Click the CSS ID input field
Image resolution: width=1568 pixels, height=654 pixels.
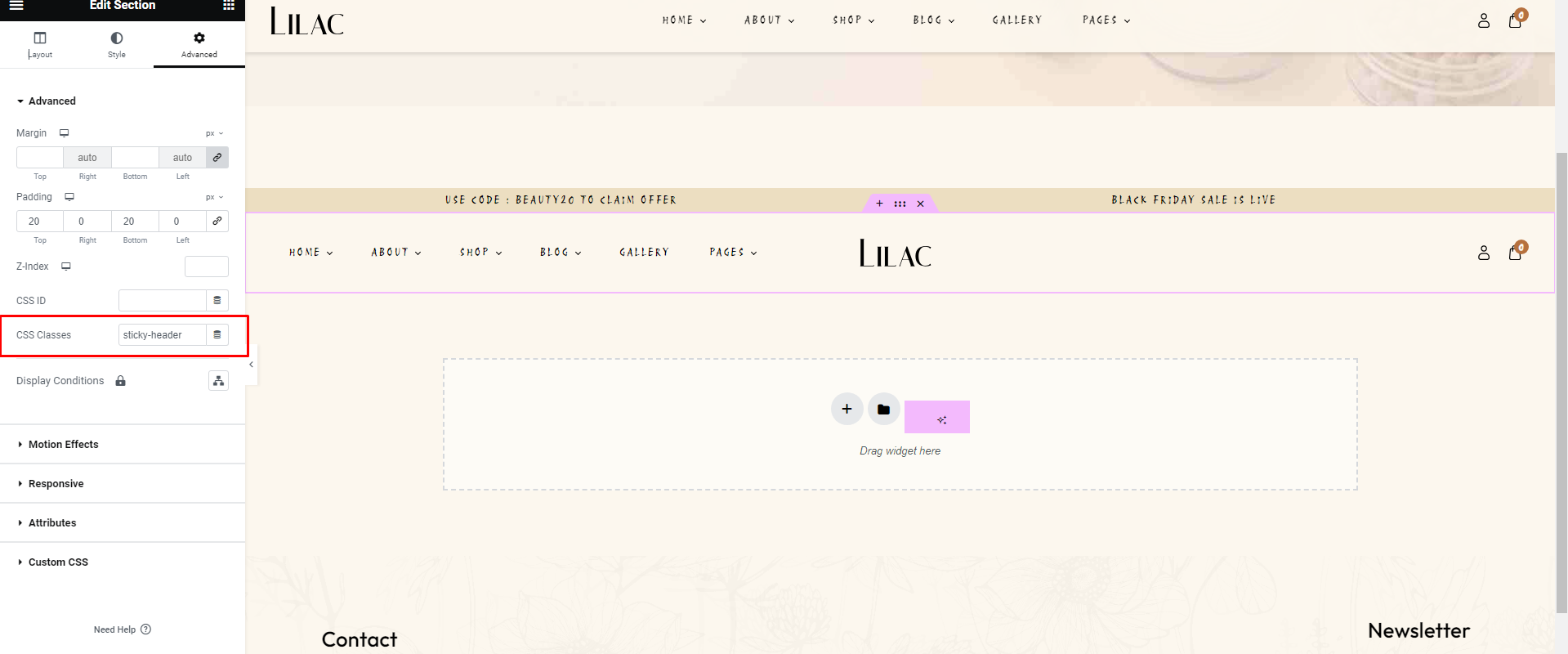click(x=162, y=301)
